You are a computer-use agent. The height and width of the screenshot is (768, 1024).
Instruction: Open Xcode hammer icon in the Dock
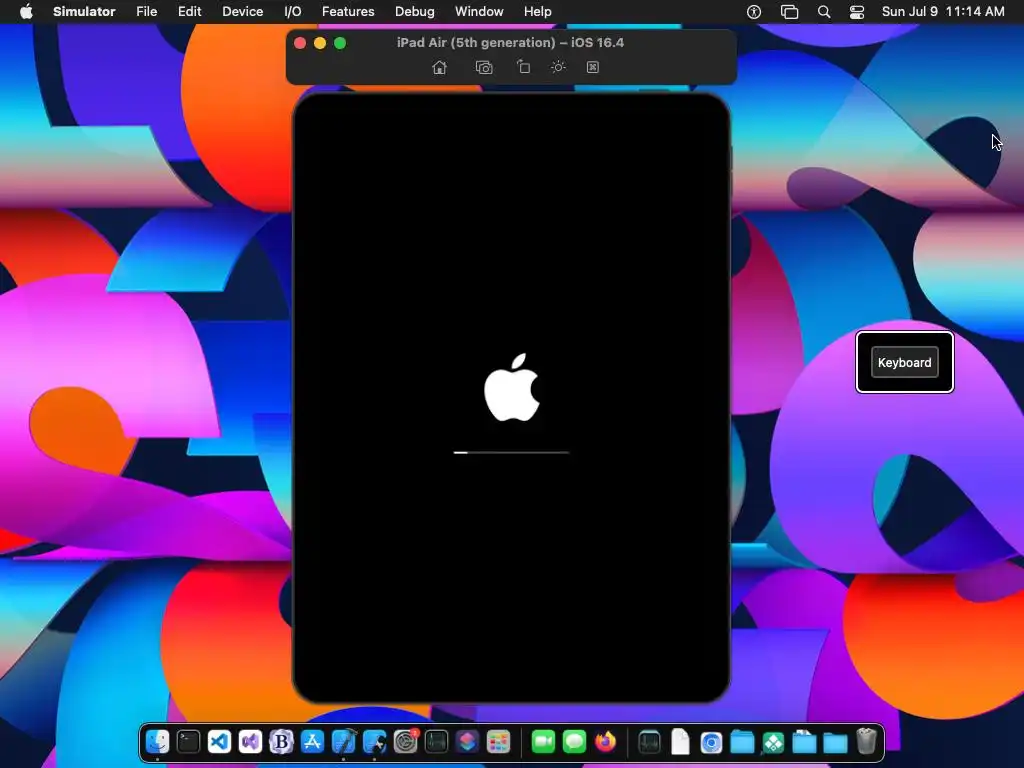tap(344, 742)
